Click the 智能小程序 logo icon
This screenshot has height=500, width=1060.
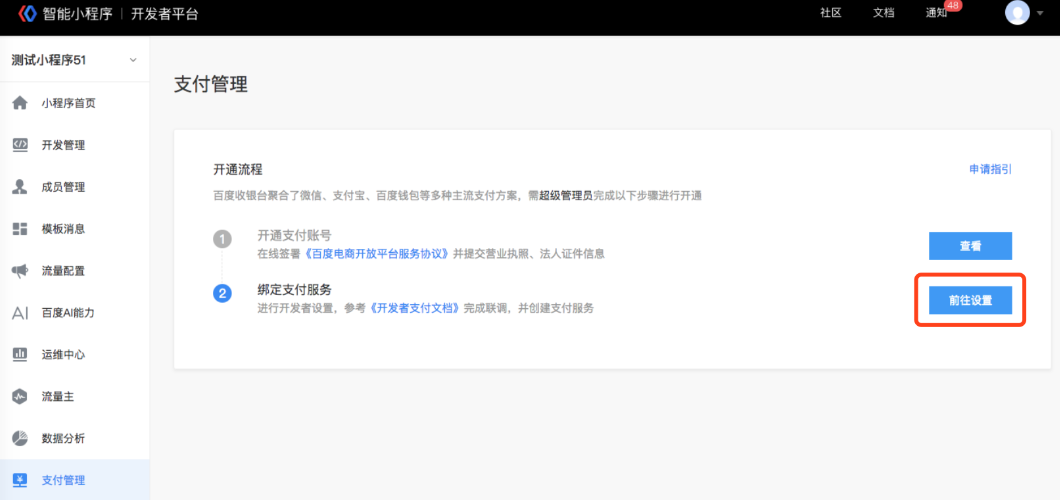point(27,13)
